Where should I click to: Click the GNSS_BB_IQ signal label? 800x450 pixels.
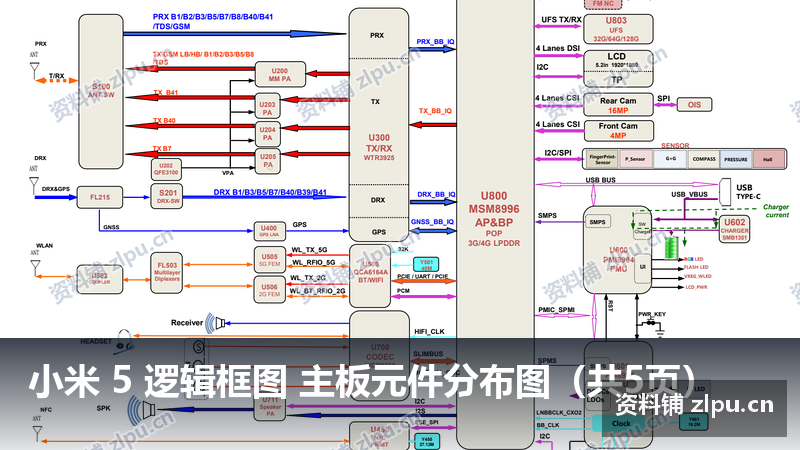tap(432, 221)
